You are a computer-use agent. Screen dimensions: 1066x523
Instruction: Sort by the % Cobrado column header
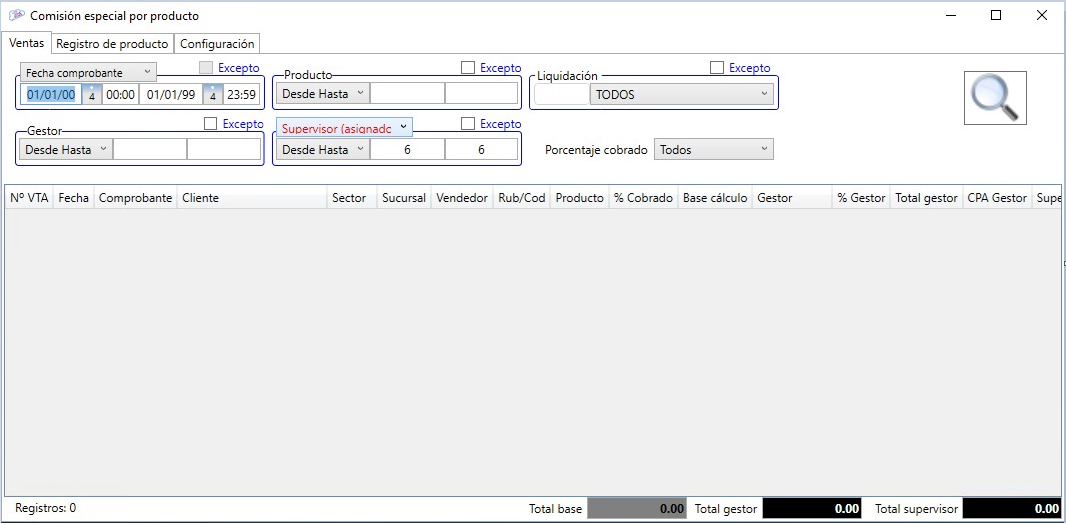pyautogui.click(x=643, y=198)
